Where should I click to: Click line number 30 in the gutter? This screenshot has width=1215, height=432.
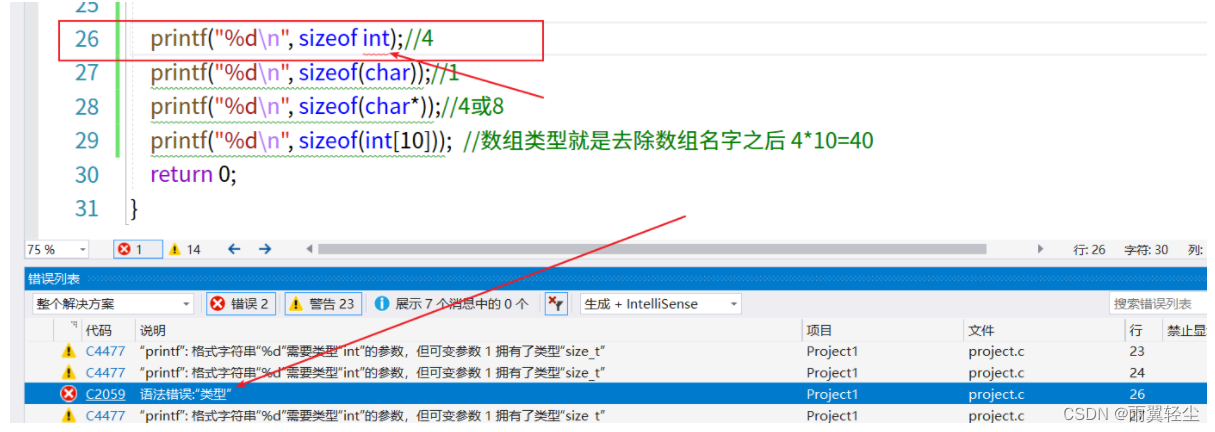tap(87, 174)
